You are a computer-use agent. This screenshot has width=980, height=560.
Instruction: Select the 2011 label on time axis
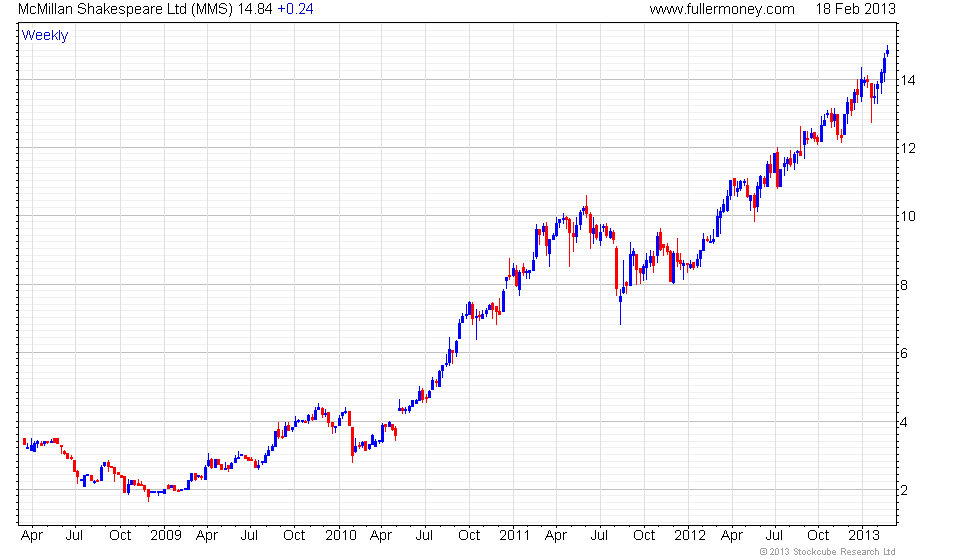pyautogui.click(x=514, y=536)
